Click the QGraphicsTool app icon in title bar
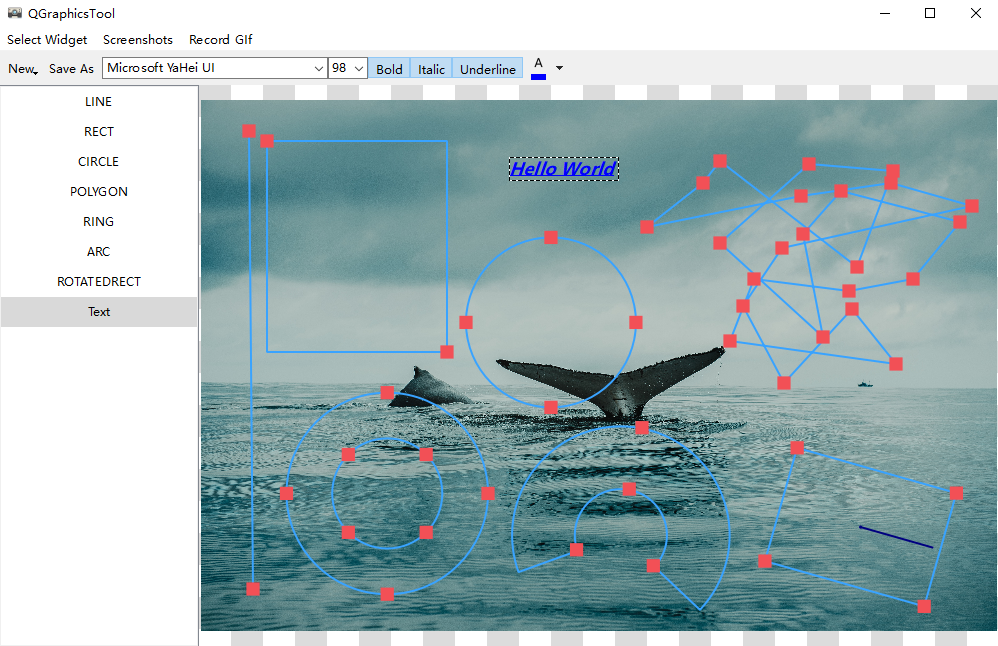998x646 pixels. point(15,13)
